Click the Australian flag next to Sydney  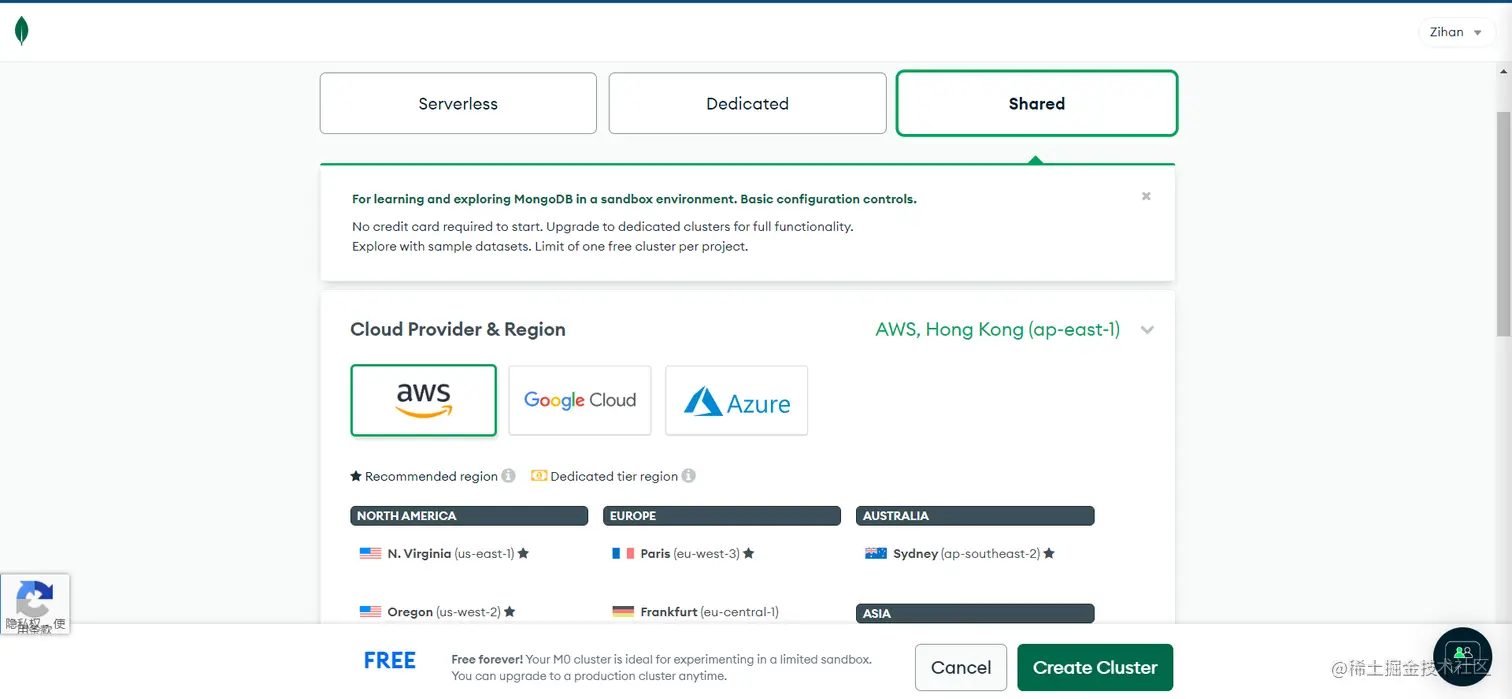(876, 553)
